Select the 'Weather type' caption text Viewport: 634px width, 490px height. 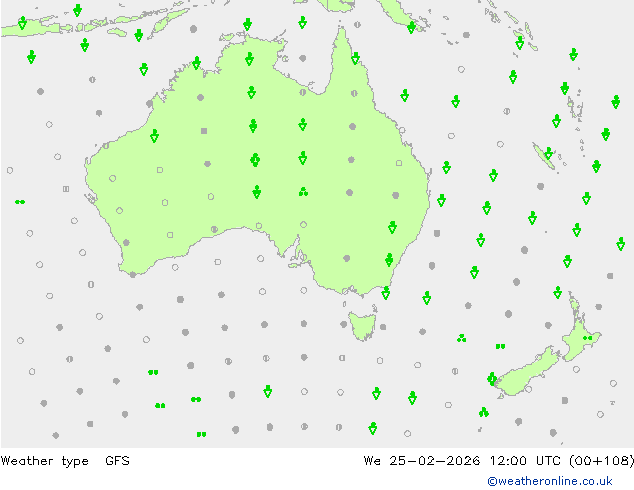44,461
